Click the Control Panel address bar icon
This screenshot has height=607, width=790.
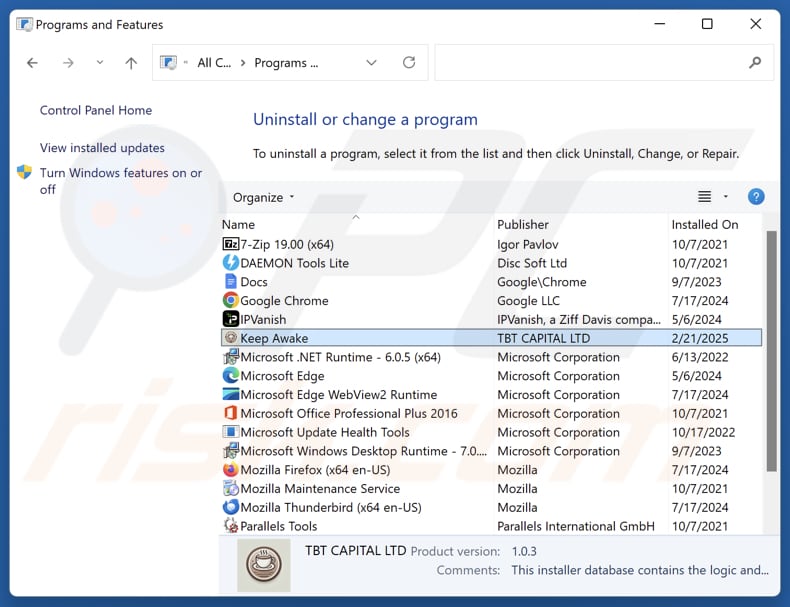(168, 62)
